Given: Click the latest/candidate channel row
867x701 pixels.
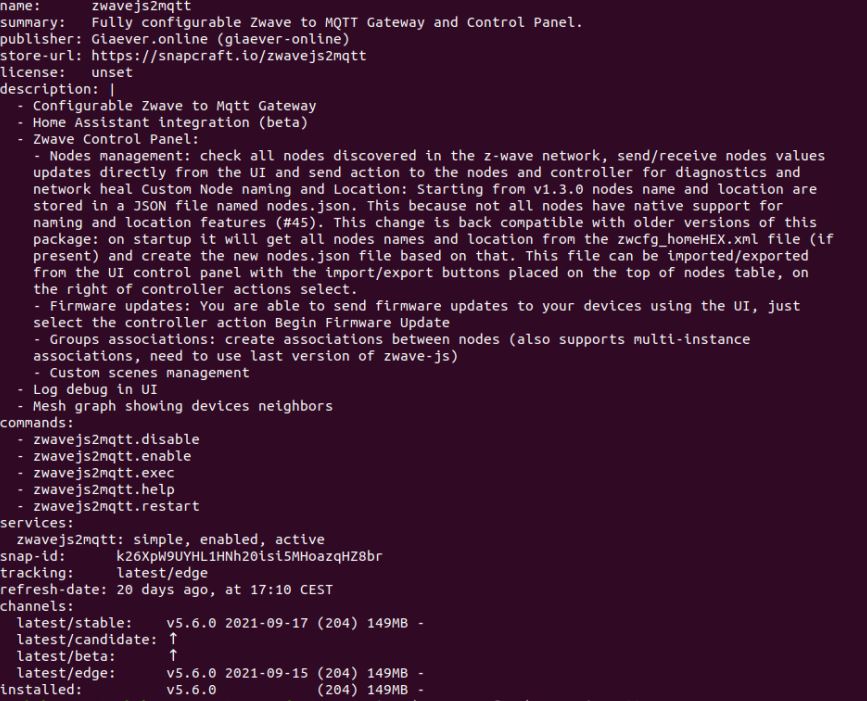Looking at the screenshot, I should [96, 640].
